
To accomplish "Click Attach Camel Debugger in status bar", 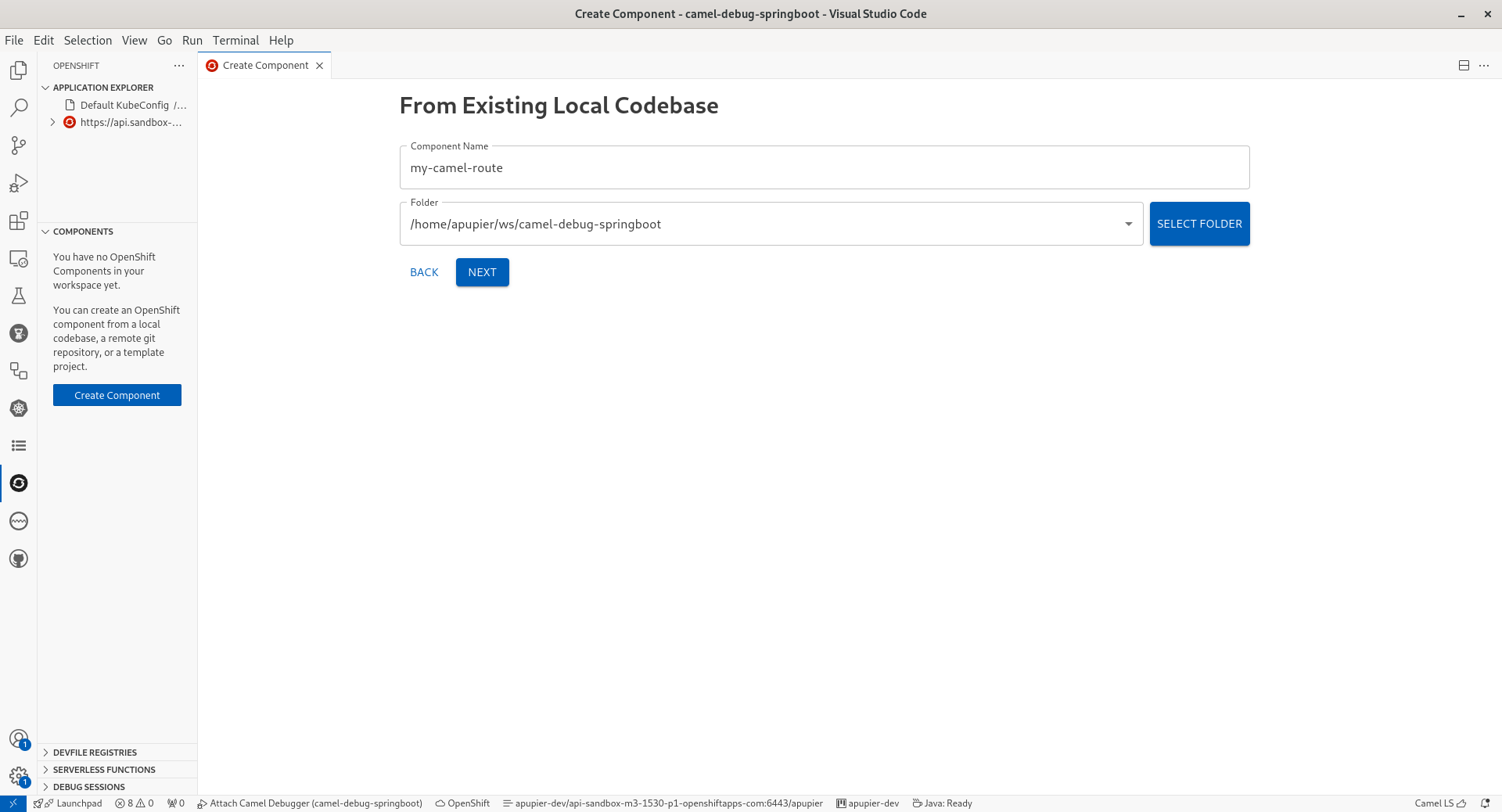I will [x=311, y=803].
